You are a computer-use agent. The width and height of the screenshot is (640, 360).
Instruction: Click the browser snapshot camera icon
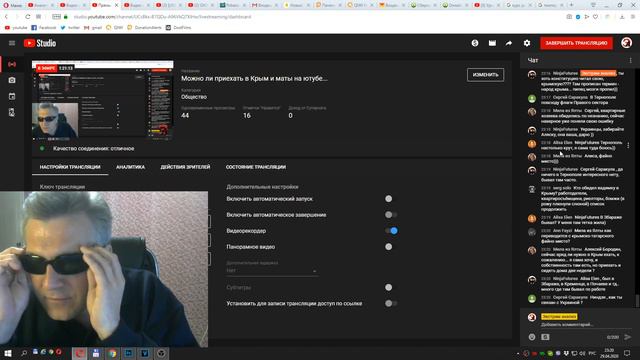tap(569, 17)
